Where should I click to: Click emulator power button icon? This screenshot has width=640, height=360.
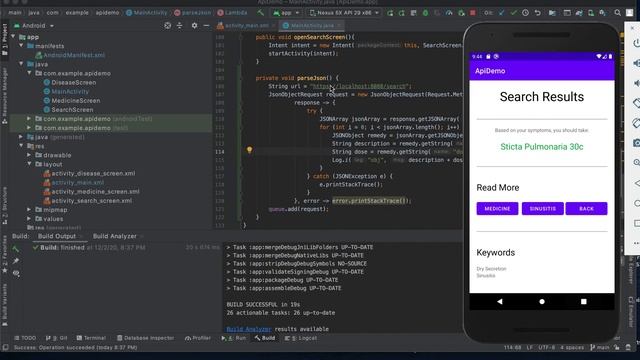(636, 43)
